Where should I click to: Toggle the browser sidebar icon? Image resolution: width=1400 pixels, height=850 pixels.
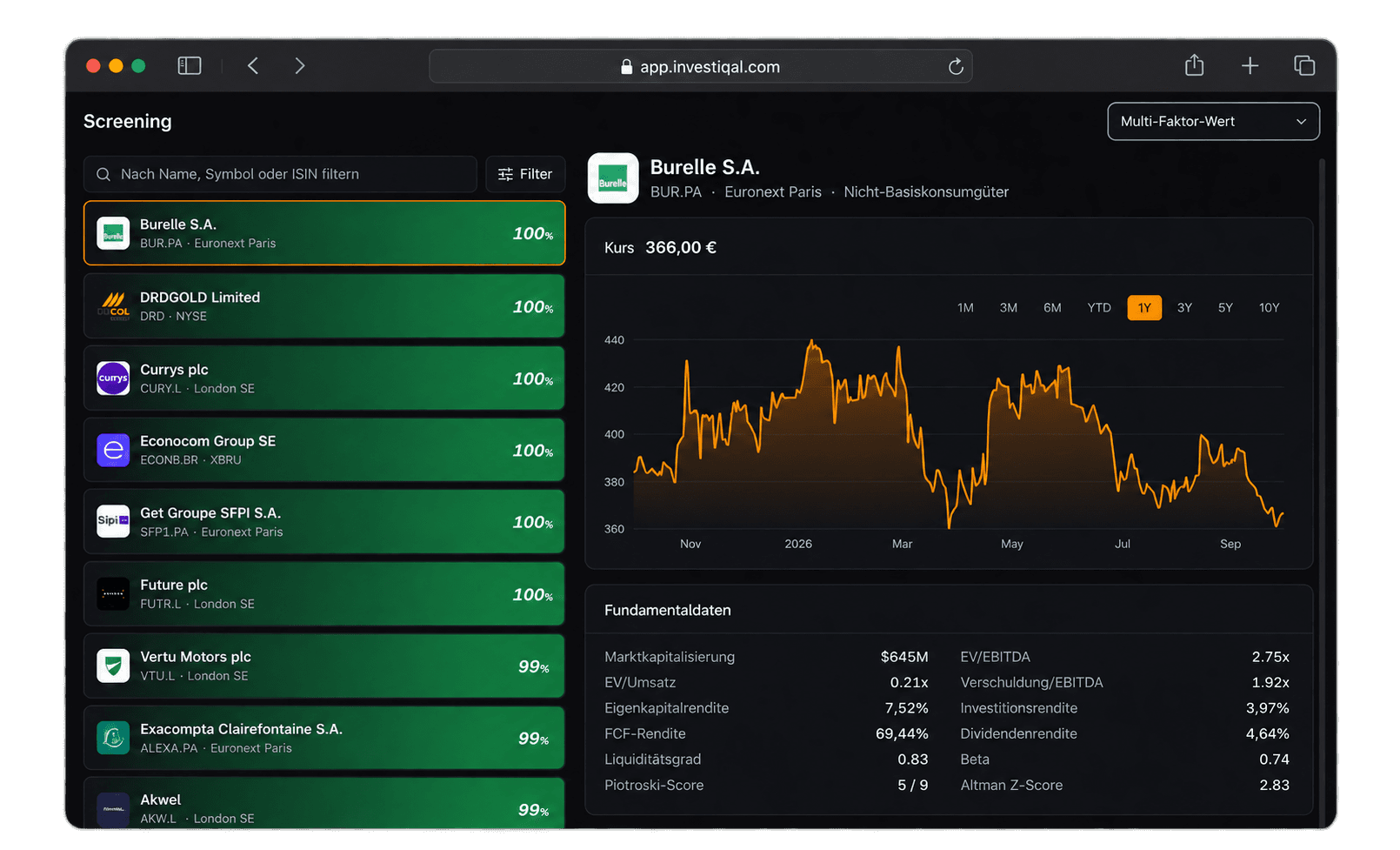tap(190, 66)
